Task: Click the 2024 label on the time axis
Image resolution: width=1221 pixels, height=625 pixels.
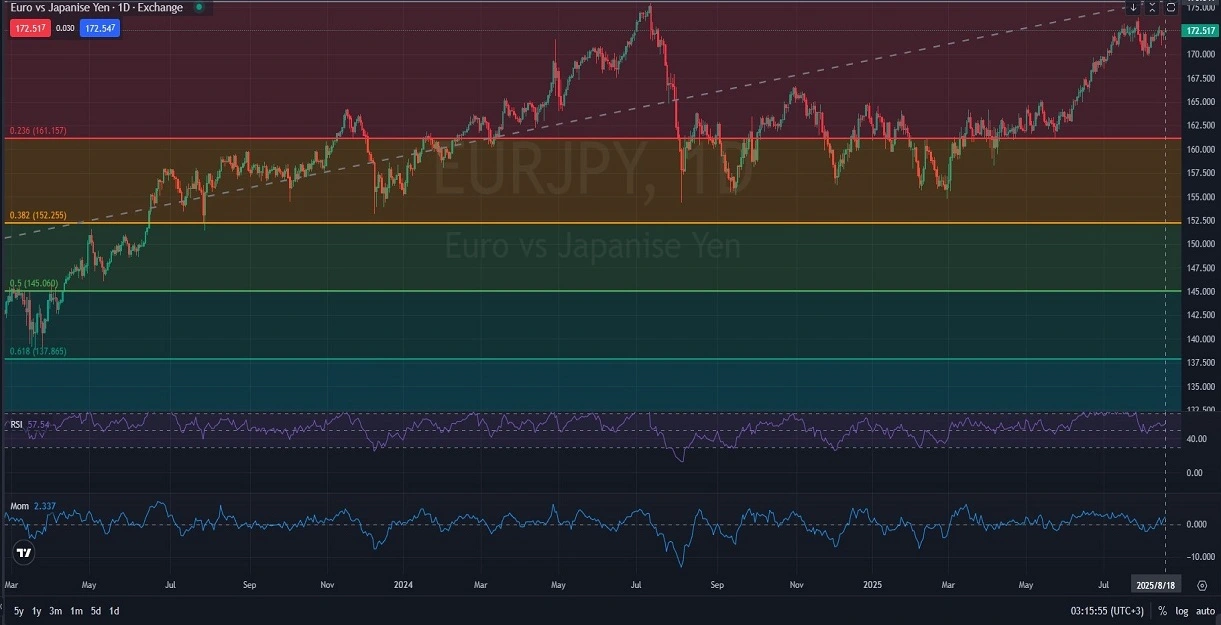Action: (403, 584)
